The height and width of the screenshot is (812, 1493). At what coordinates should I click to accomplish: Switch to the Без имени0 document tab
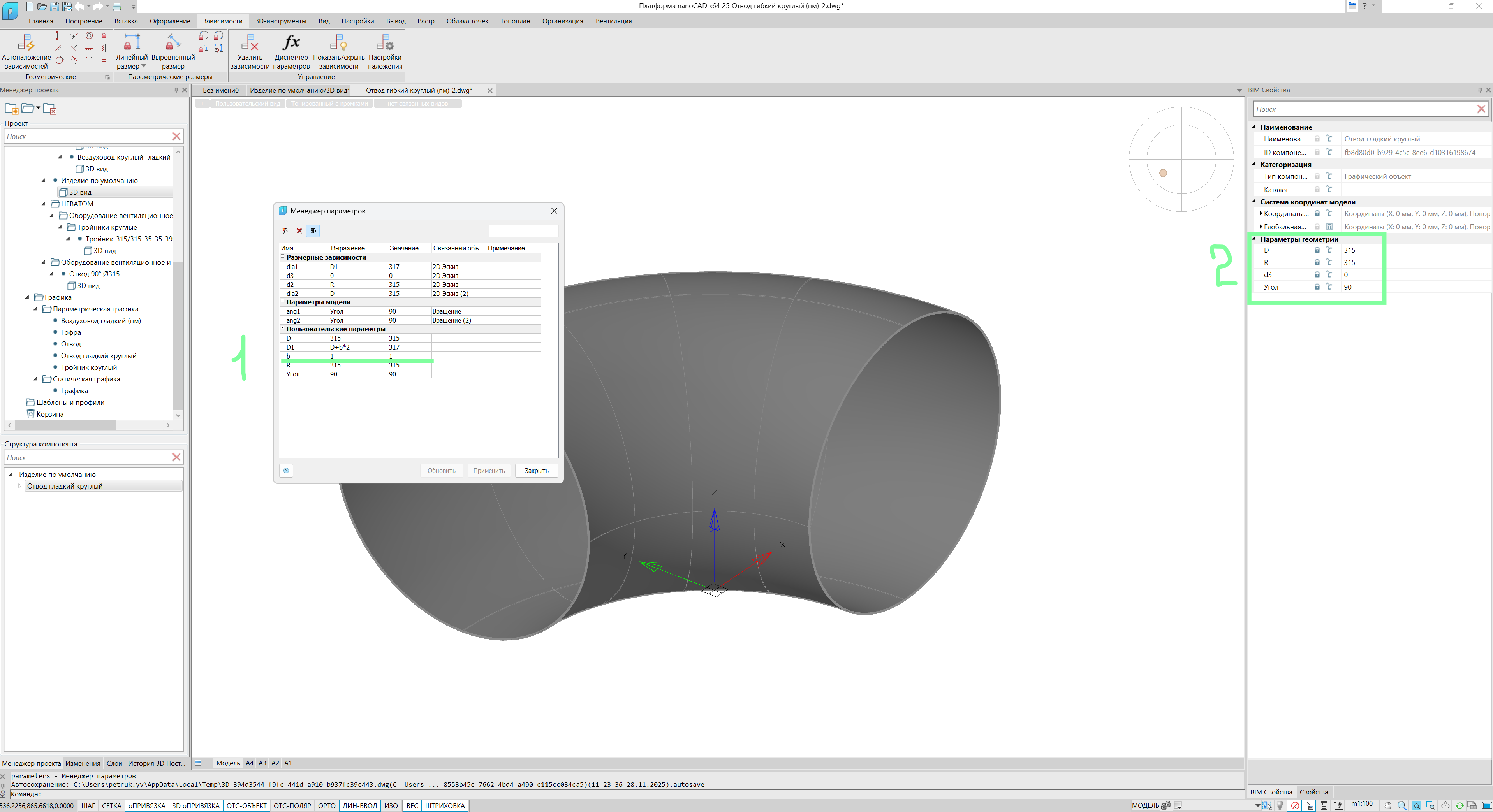(220, 90)
